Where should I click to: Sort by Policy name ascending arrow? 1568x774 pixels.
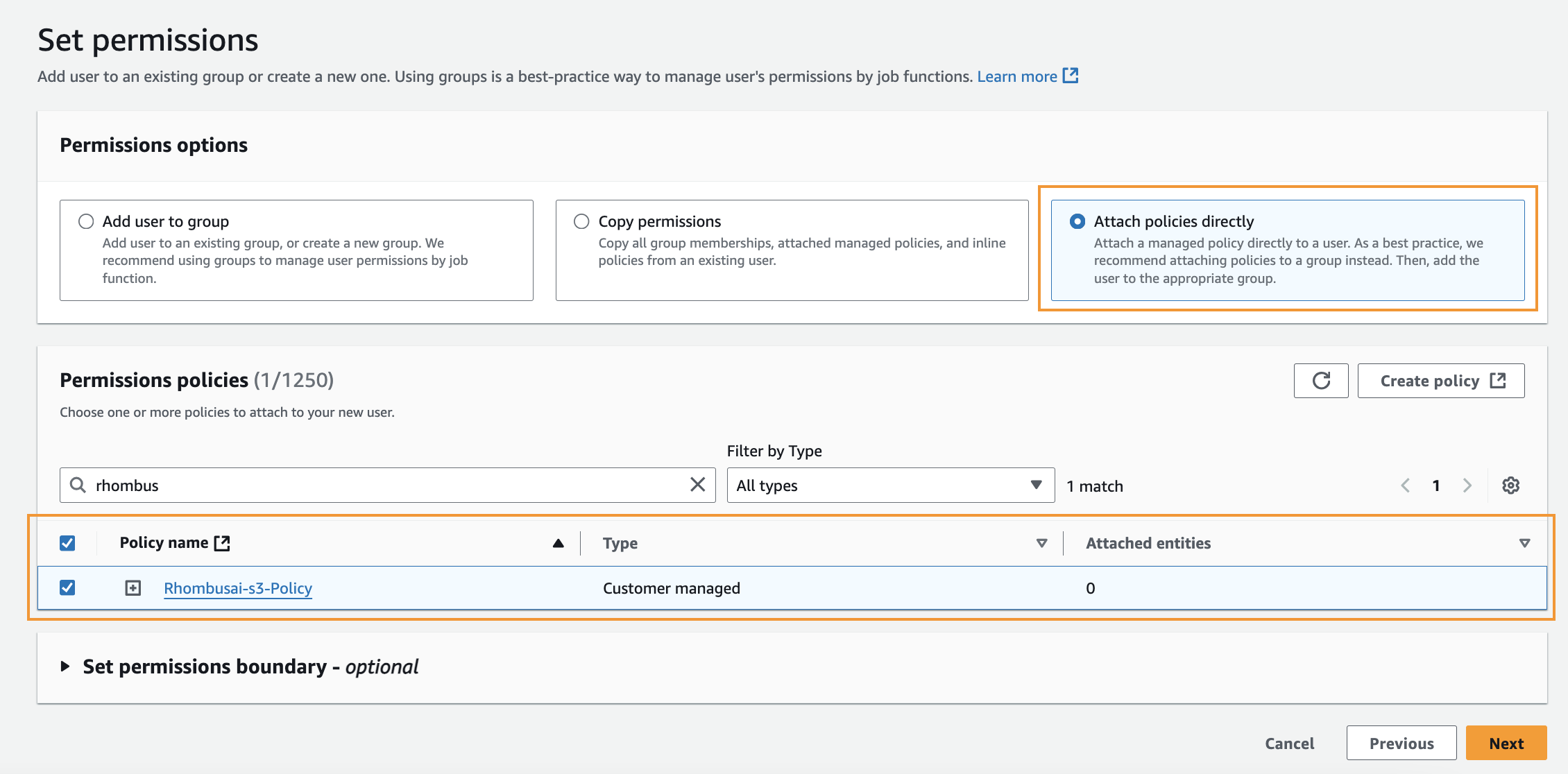point(558,543)
